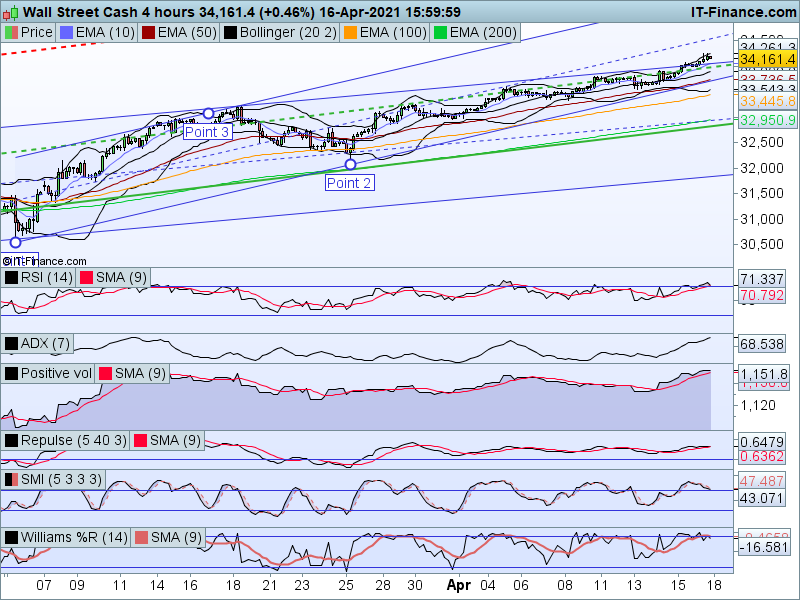Click the candlestick icon beside Wall Street Cash title
The height and width of the screenshot is (600, 800).
coord(10,12)
